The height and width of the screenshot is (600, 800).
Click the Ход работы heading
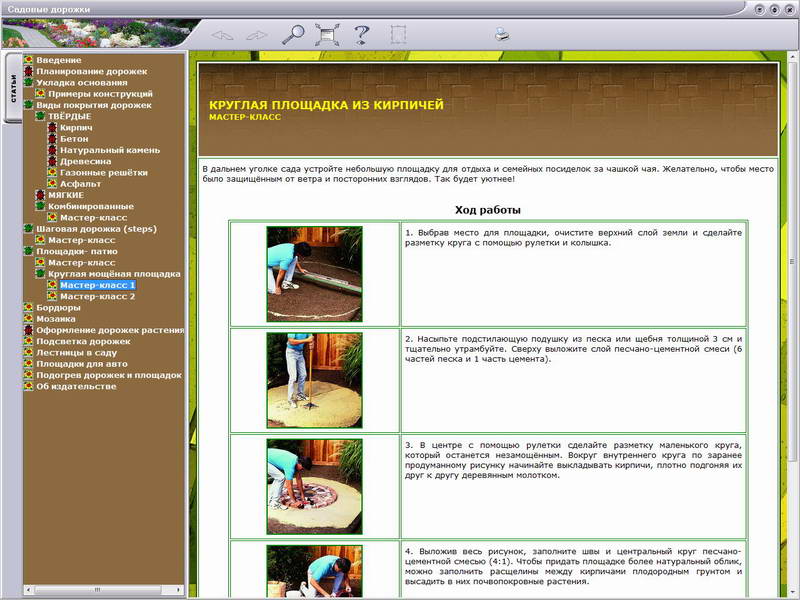coord(488,210)
